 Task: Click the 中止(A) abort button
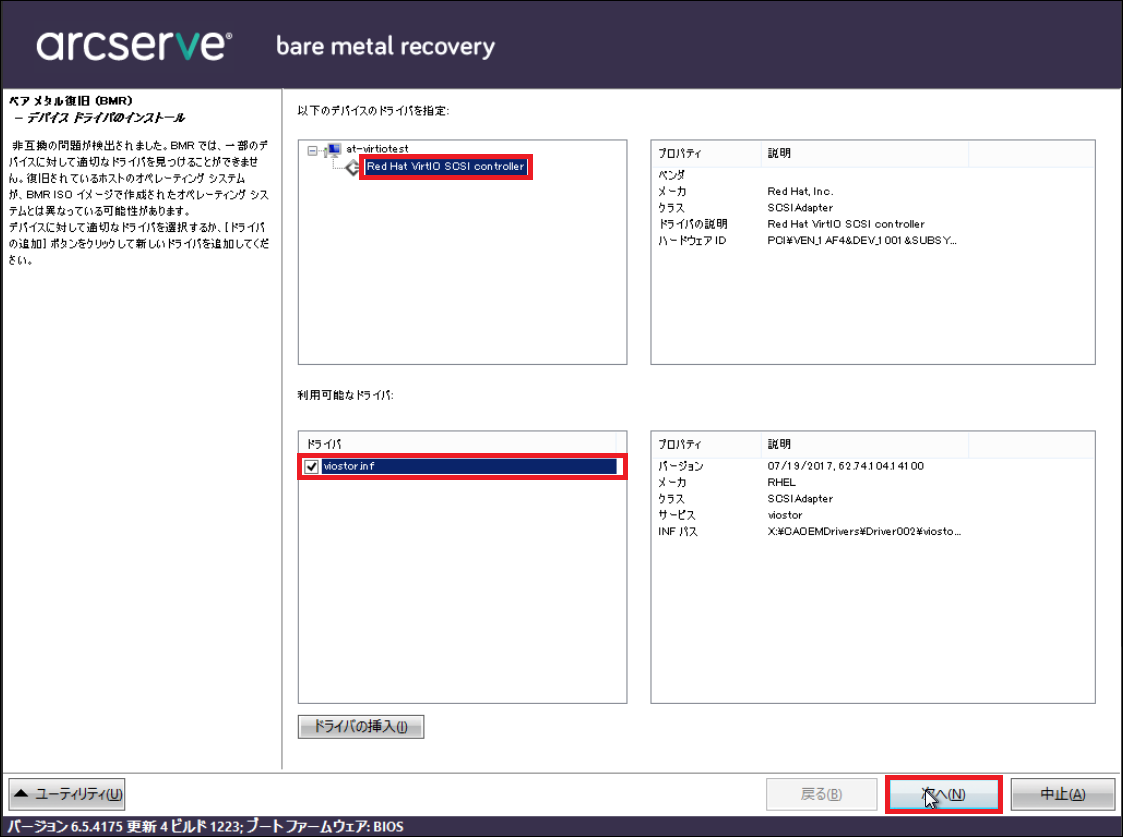1063,794
